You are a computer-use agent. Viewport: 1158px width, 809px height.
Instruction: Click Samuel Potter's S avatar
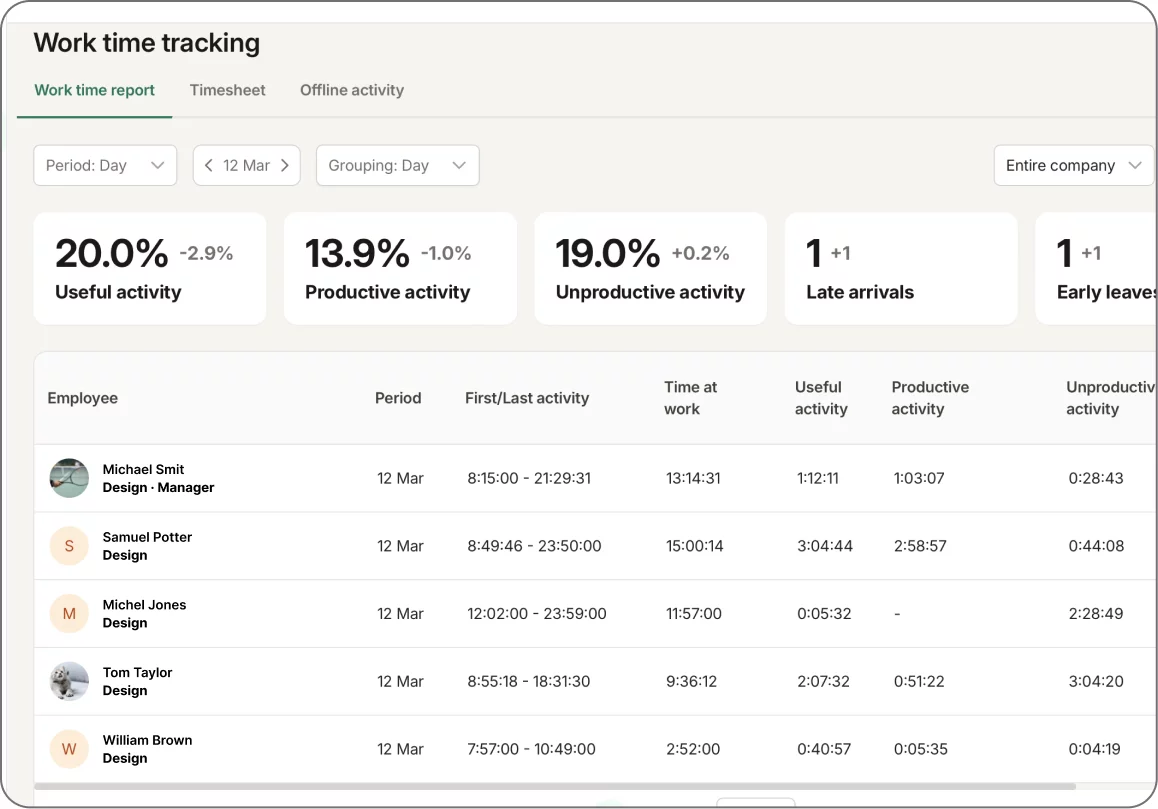69,546
